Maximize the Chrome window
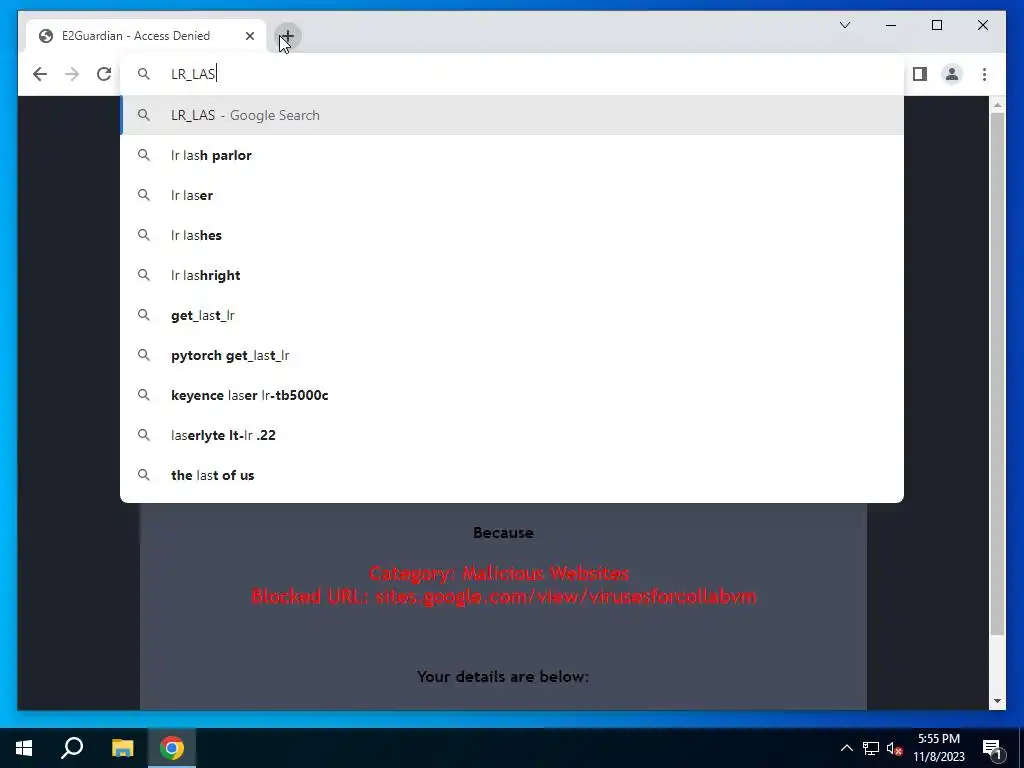Viewport: 1024px width, 768px height. tap(936, 25)
